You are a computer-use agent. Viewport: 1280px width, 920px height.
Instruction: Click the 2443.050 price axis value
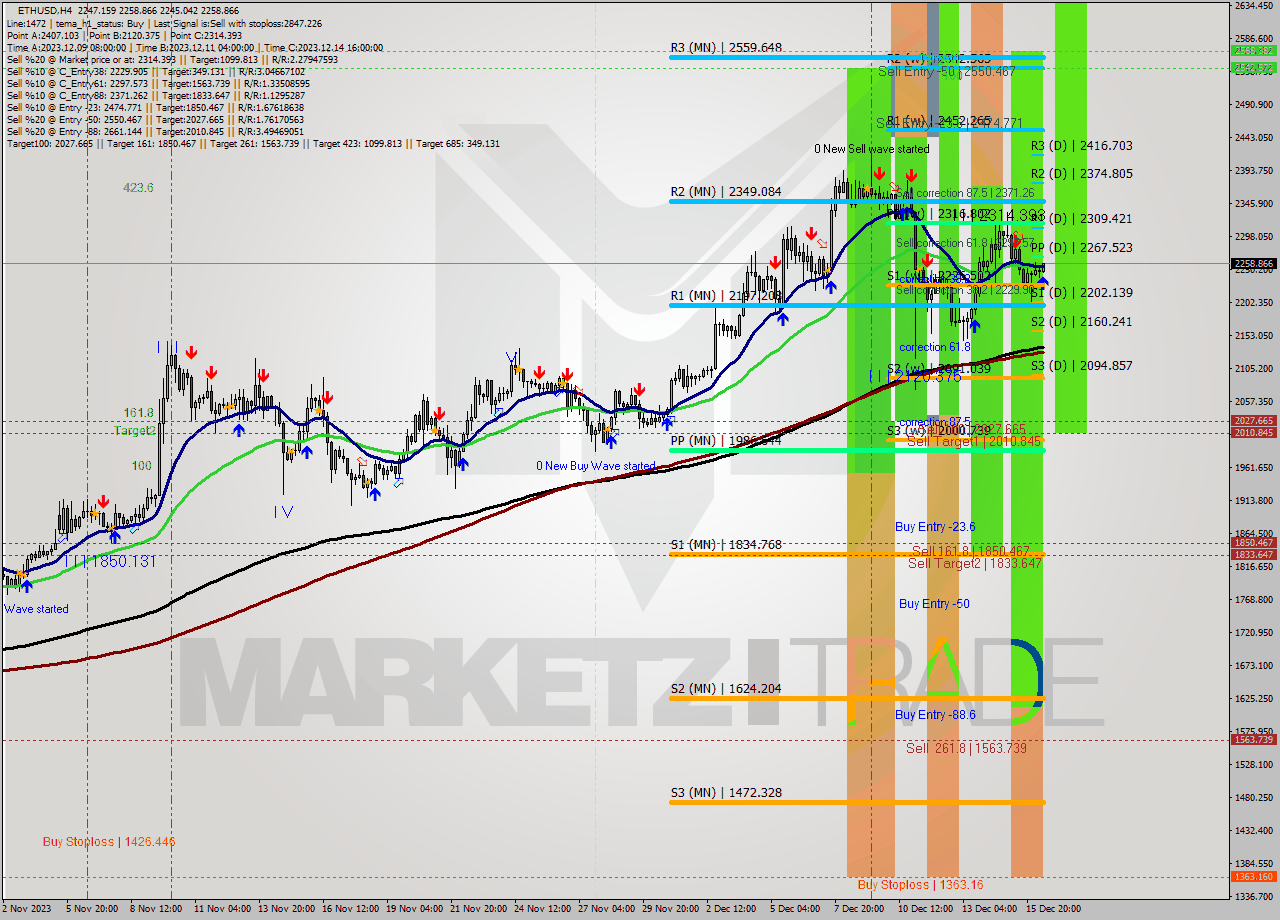(x=1253, y=137)
